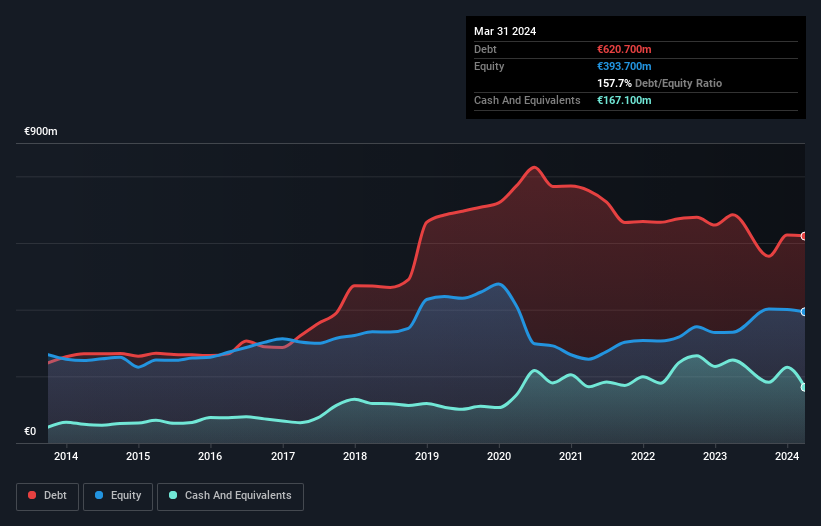Viewport: 821px width, 526px height.
Task: Click the 157.7% Debt/Equity Ratio text
Action: pyautogui.click(x=659, y=83)
